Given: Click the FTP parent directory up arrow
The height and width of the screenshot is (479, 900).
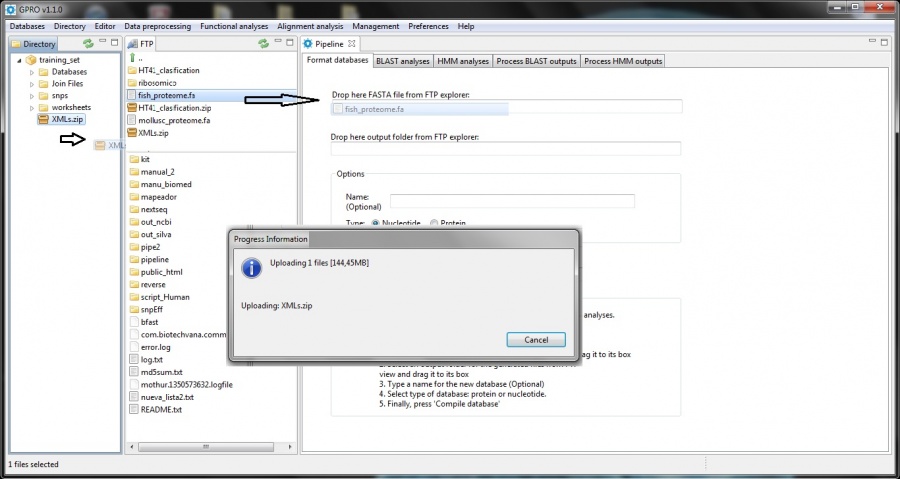Looking at the screenshot, I should (132, 58).
